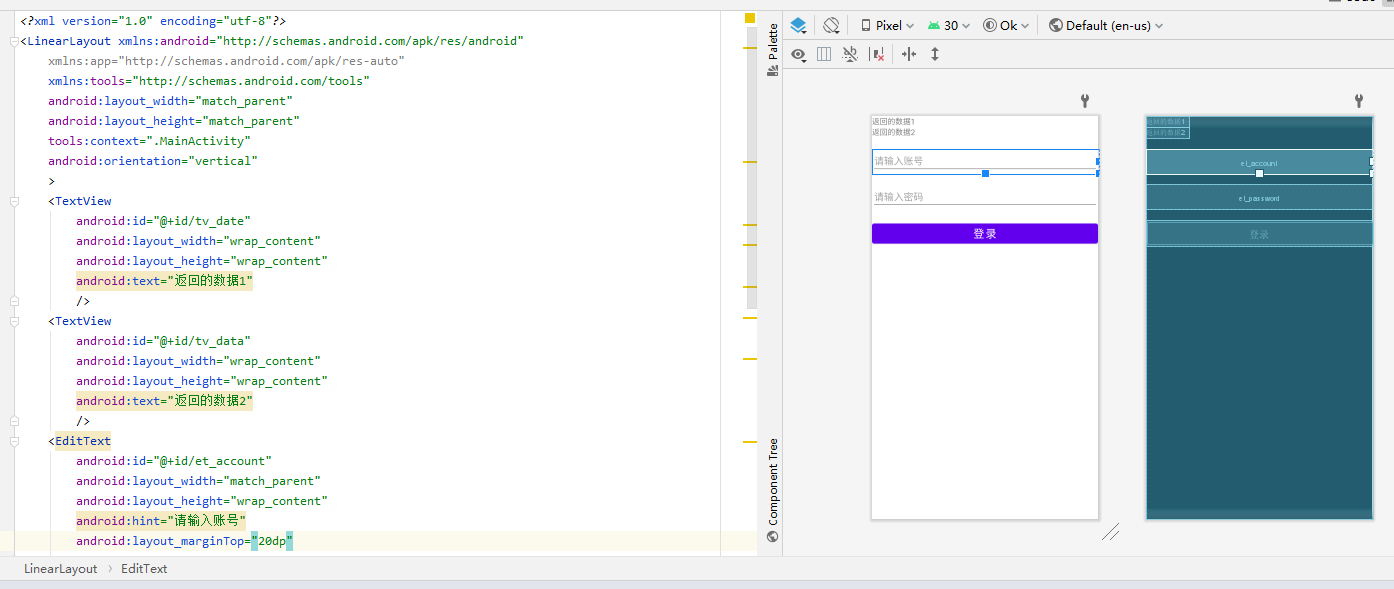Click the wrench icon above the design preview

coord(1085,100)
